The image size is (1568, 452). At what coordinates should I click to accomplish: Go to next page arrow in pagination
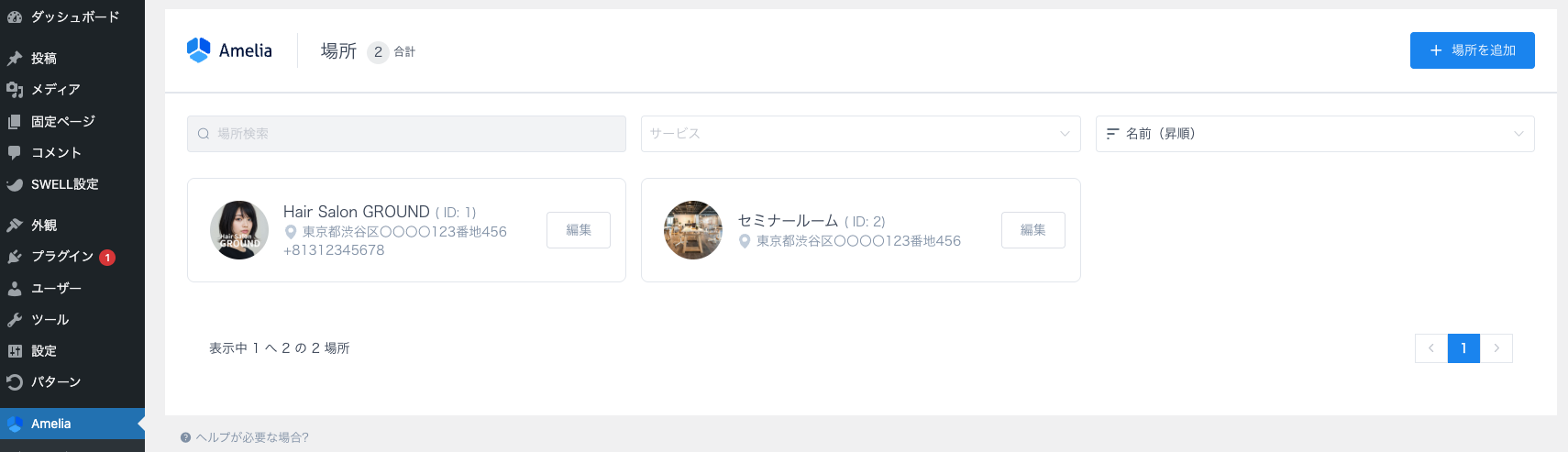pos(1496,348)
